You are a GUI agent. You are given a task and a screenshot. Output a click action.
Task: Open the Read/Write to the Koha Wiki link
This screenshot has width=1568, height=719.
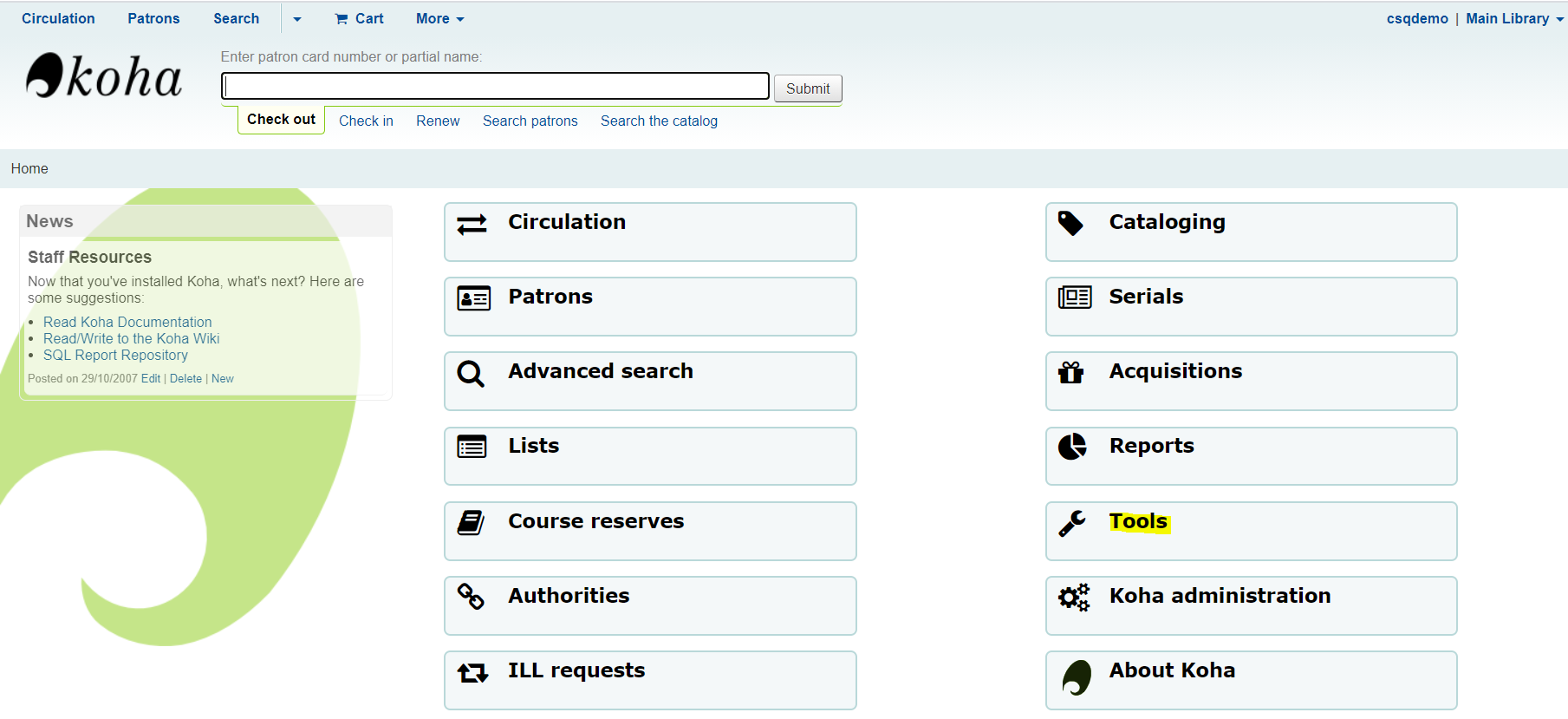click(x=132, y=339)
